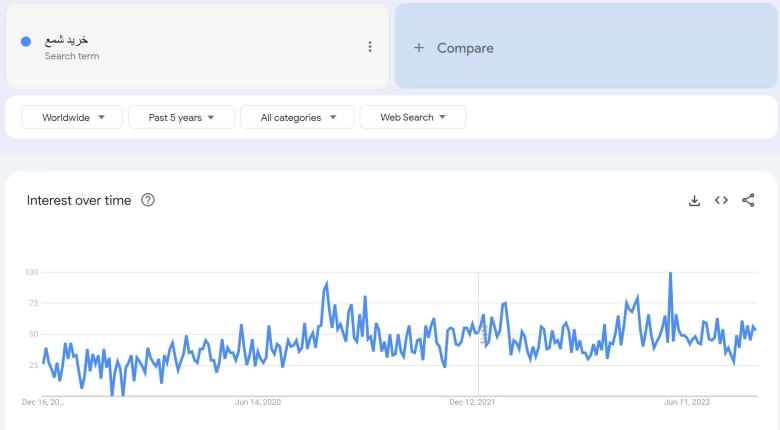Click the Dec 12, 2021 axis date

point(473,402)
